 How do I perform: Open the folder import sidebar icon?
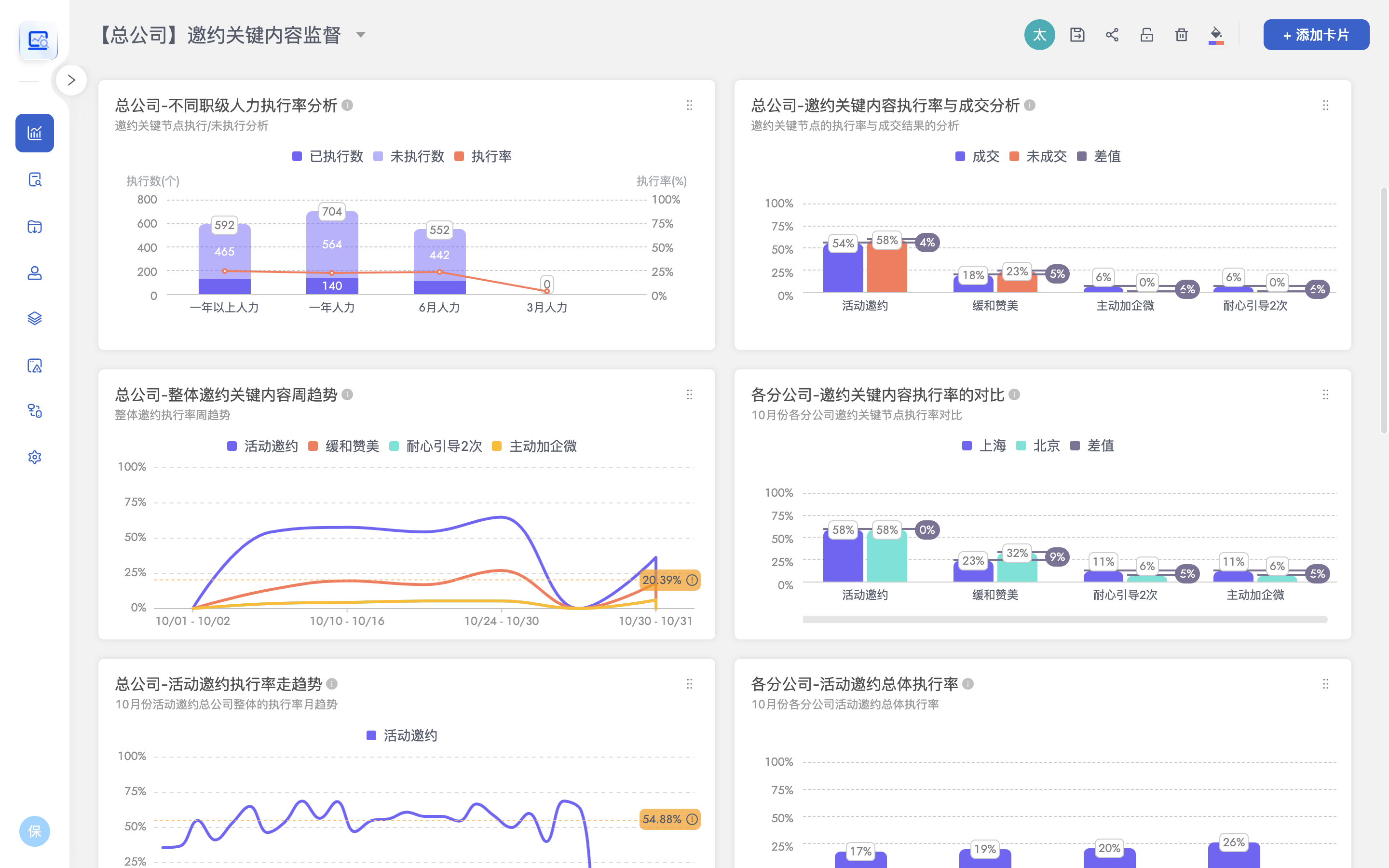[34, 226]
